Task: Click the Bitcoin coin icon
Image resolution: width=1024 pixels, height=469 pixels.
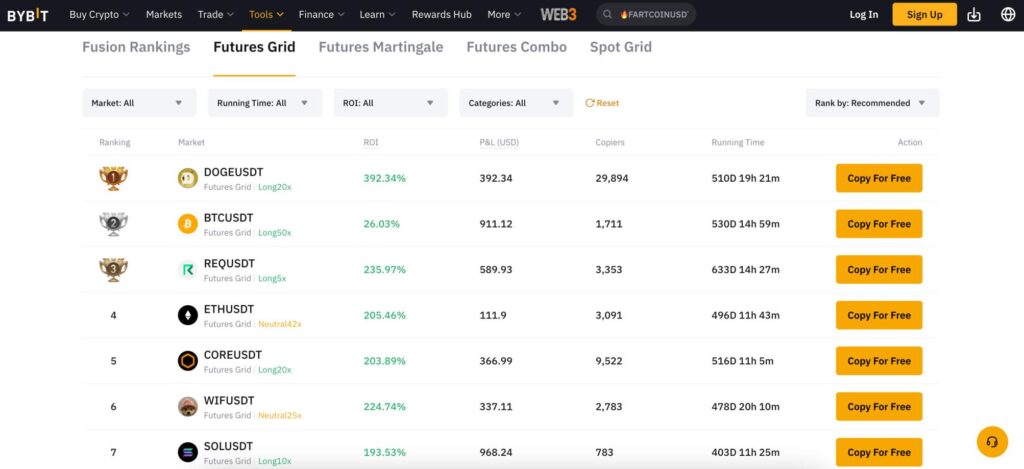Action: coord(187,224)
